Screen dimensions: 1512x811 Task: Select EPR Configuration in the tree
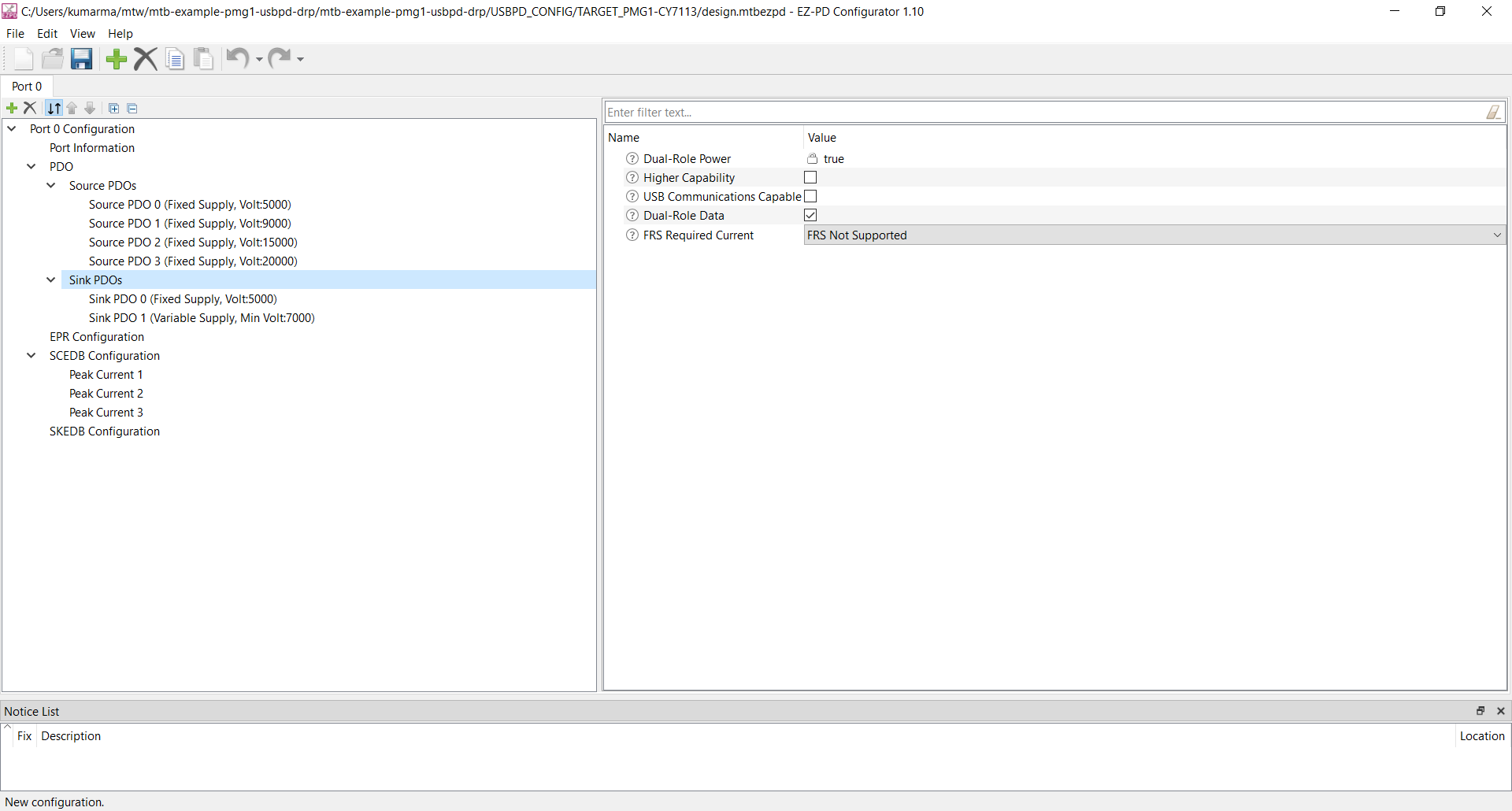(x=97, y=337)
